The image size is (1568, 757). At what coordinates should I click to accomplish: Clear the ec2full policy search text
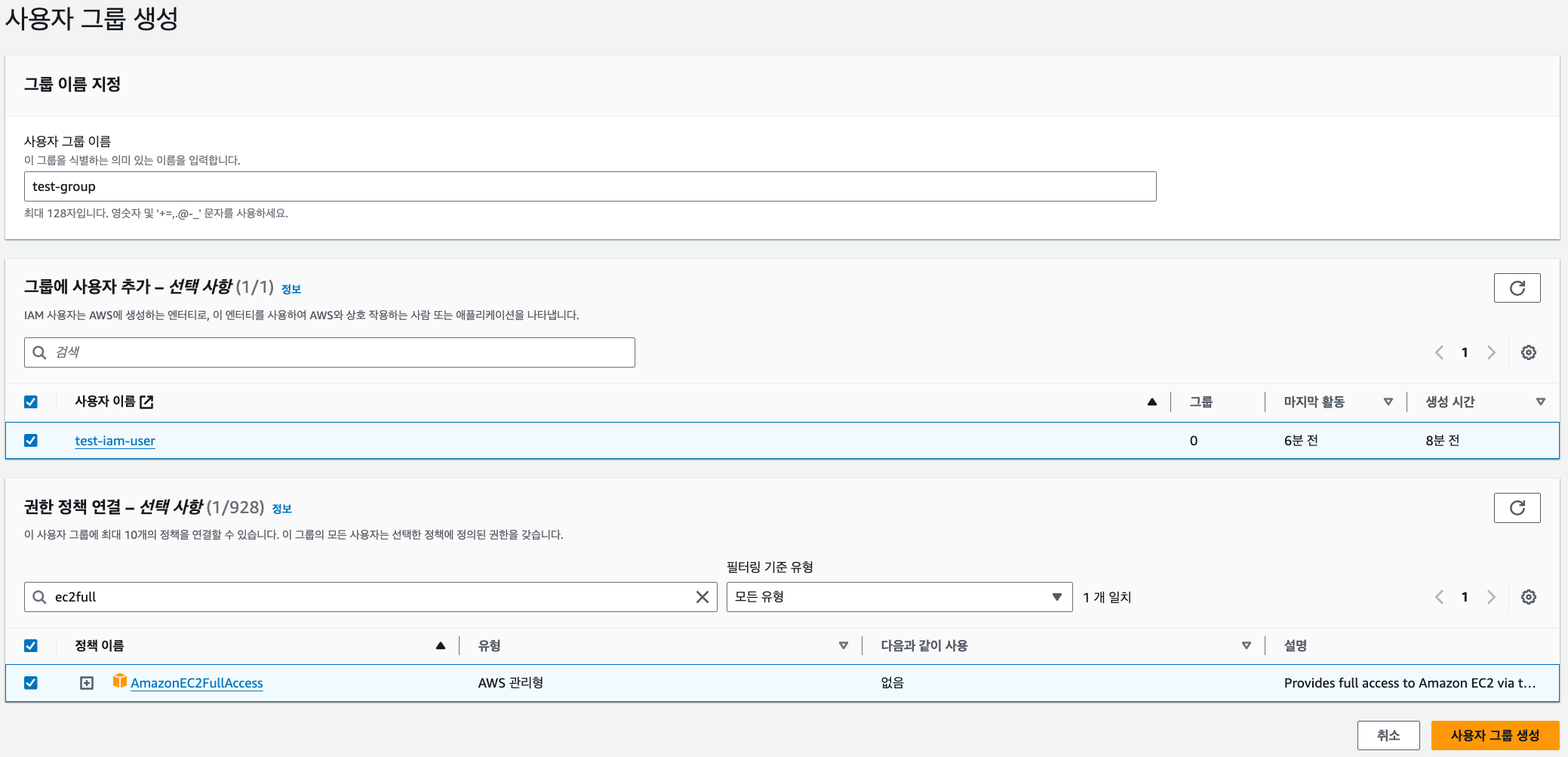702,597
